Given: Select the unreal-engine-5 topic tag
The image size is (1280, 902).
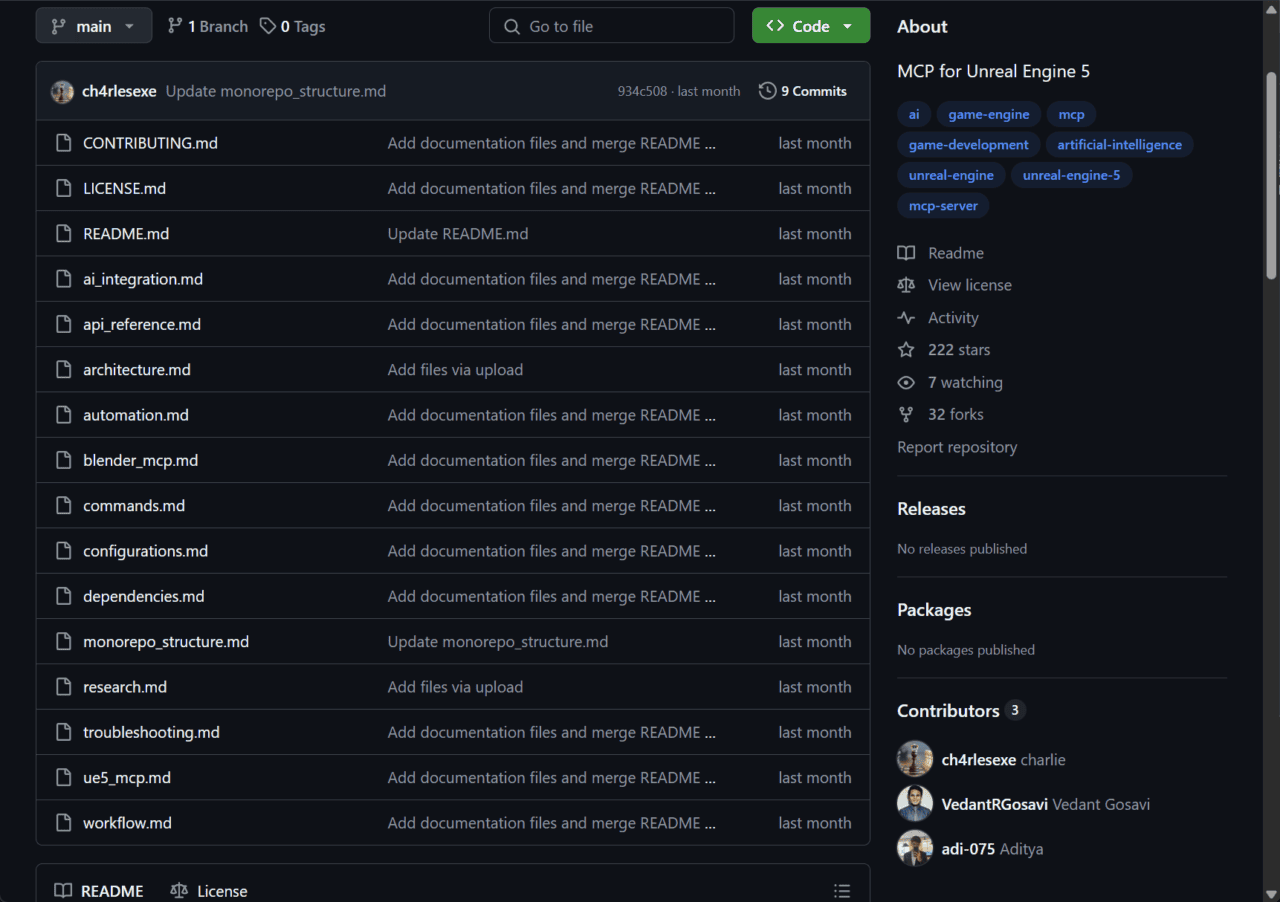Looking at the screenshot, I should pyautogui.click(x=1072, y=175).
